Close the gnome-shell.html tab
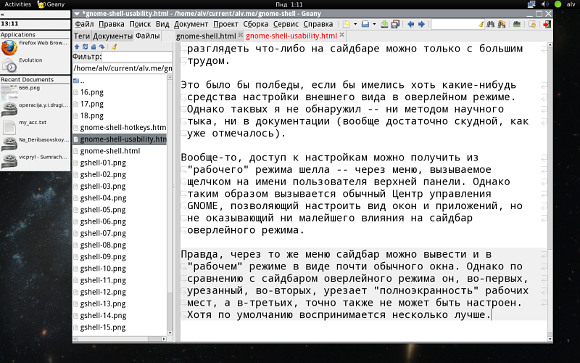The width and height of the screenshot is (580, 363). pyautogui.click(x=240, y=35)
